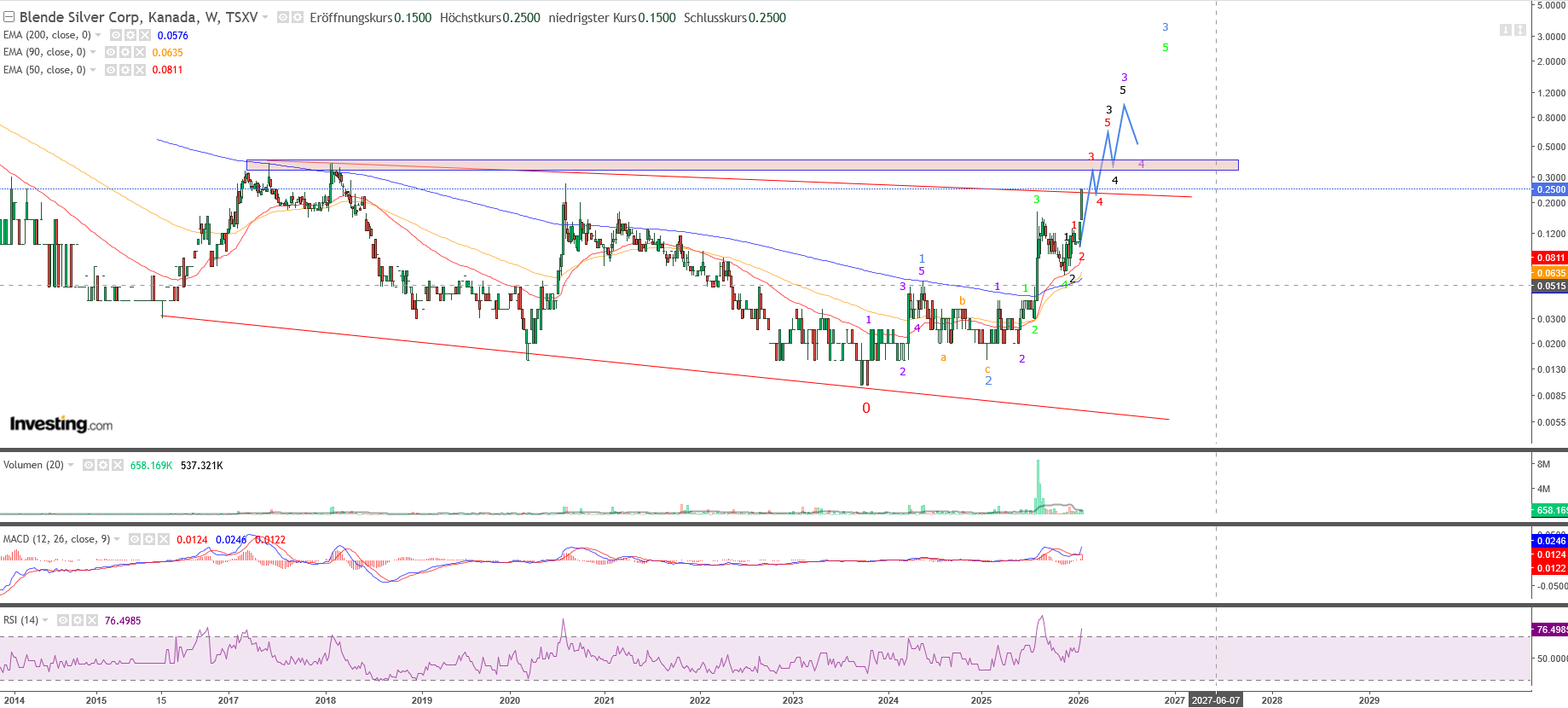Delete the Volumen indicator using X icon
Viewport: 1568px width, 708px height.
[x=117, y=465]
